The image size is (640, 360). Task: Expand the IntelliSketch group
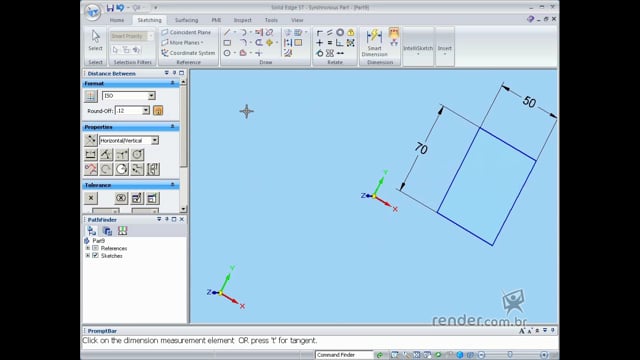(x=418, y=48)
